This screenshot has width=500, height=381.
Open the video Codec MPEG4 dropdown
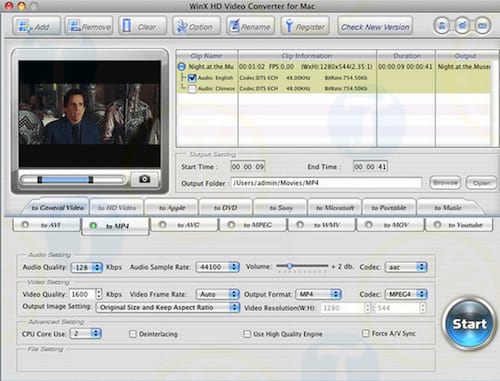click(406, 294)
